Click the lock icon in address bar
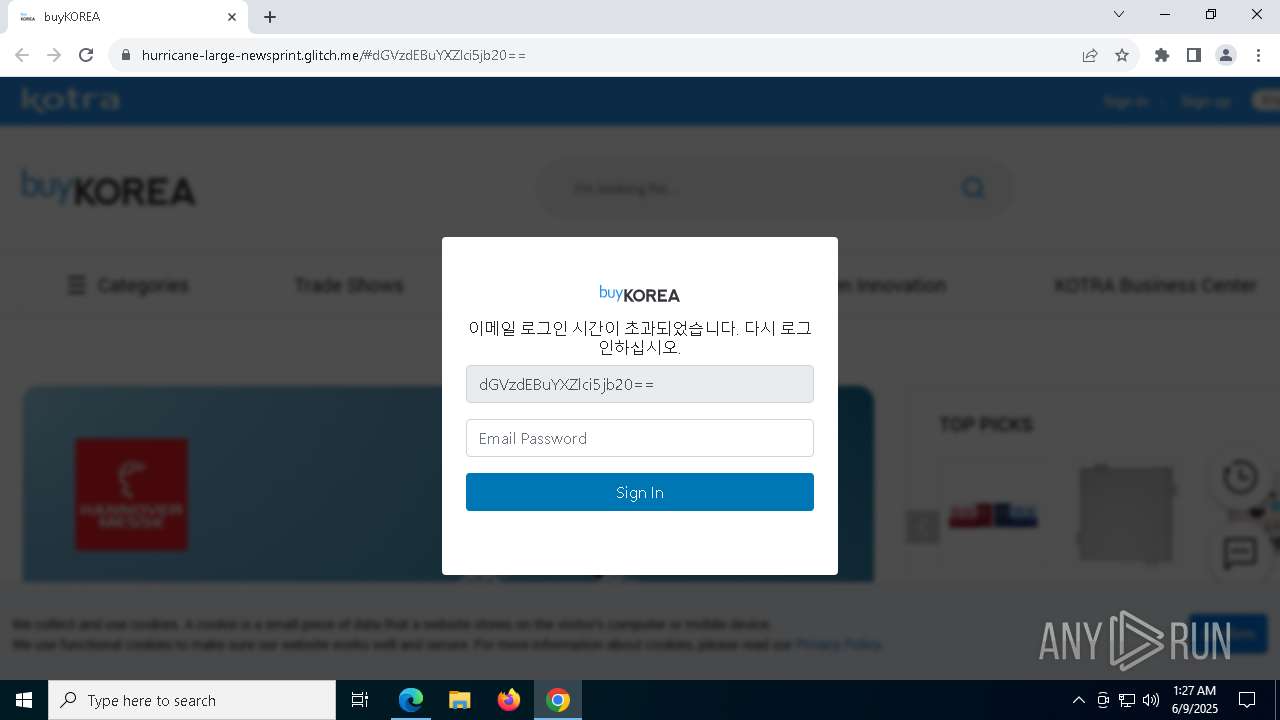 point(126,55)
